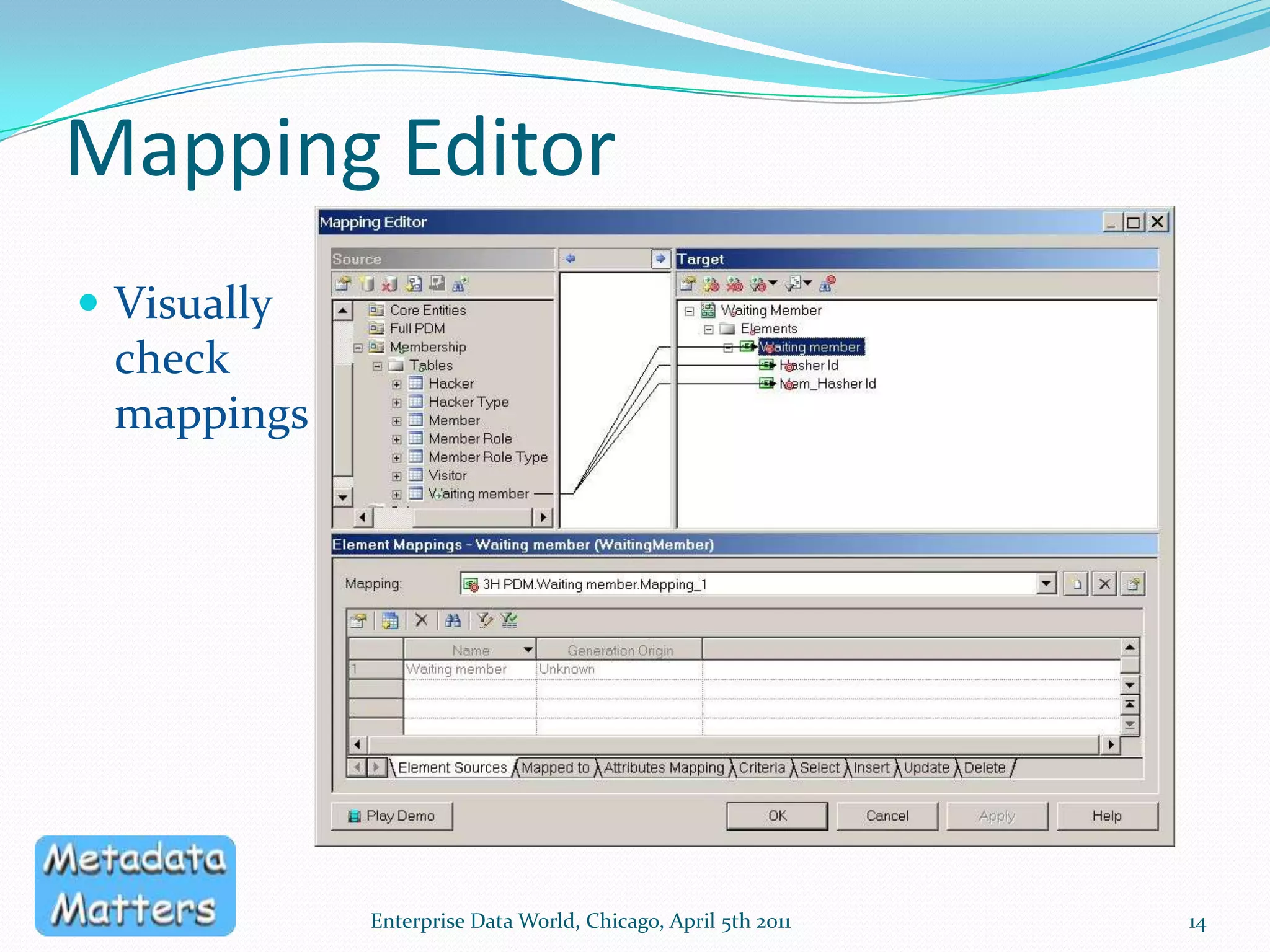
Task: Collapse the selected Waiting member target node
Action: click(x=729, y=348)
